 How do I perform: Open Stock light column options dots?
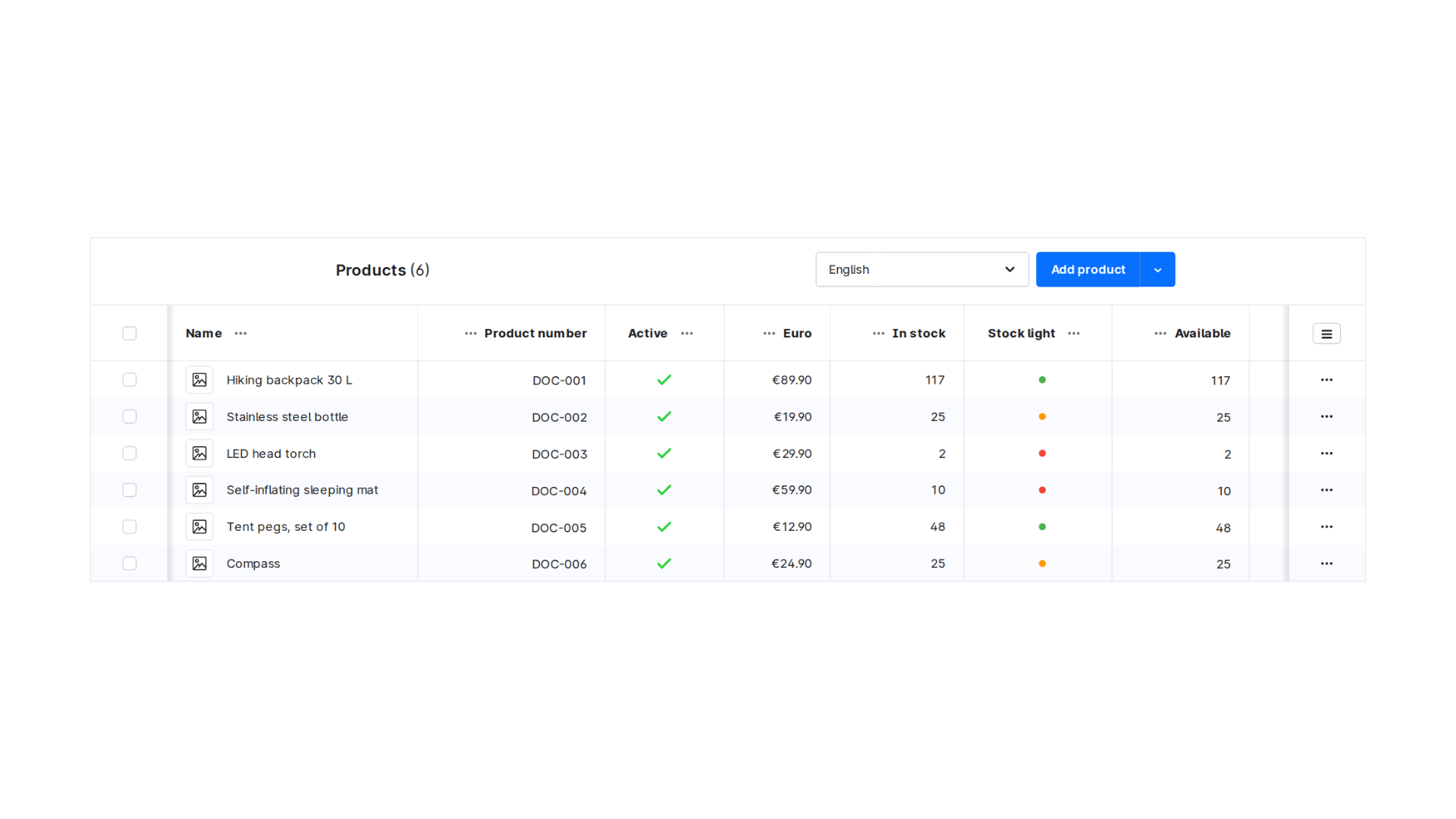(x=1074, y=334)
